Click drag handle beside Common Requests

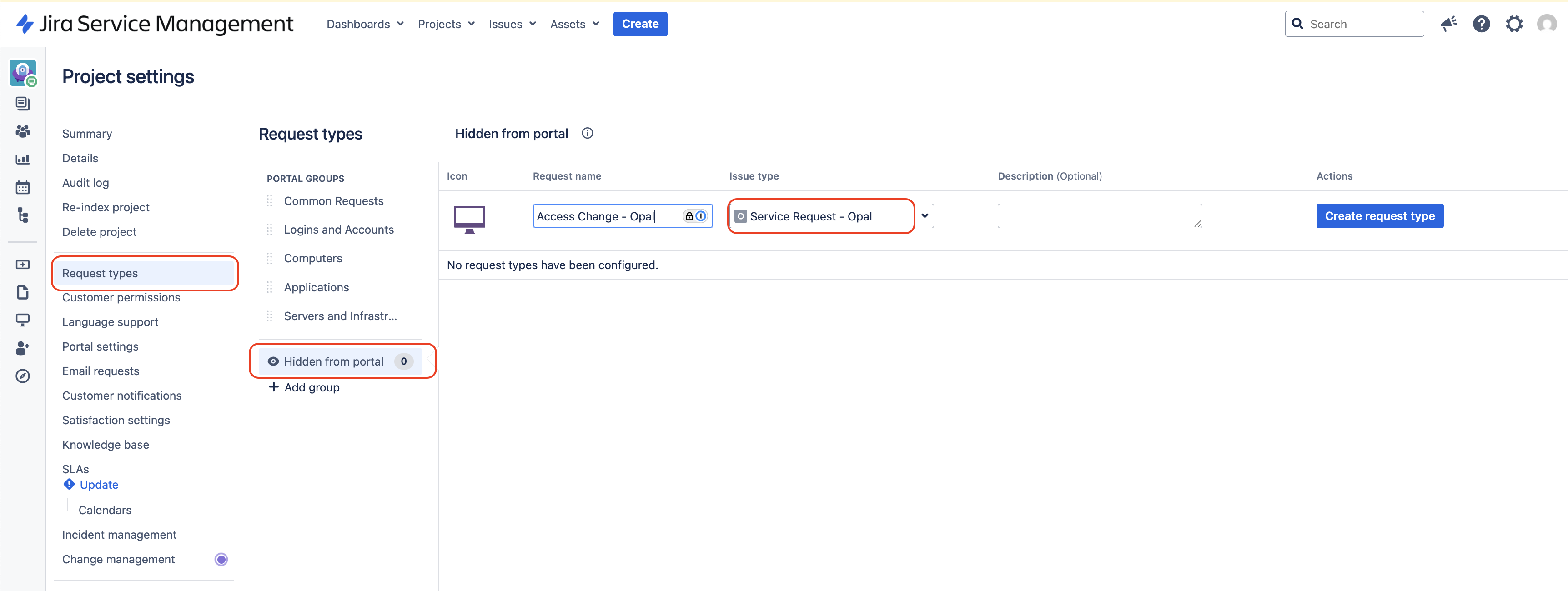click(x=270, y=201)
